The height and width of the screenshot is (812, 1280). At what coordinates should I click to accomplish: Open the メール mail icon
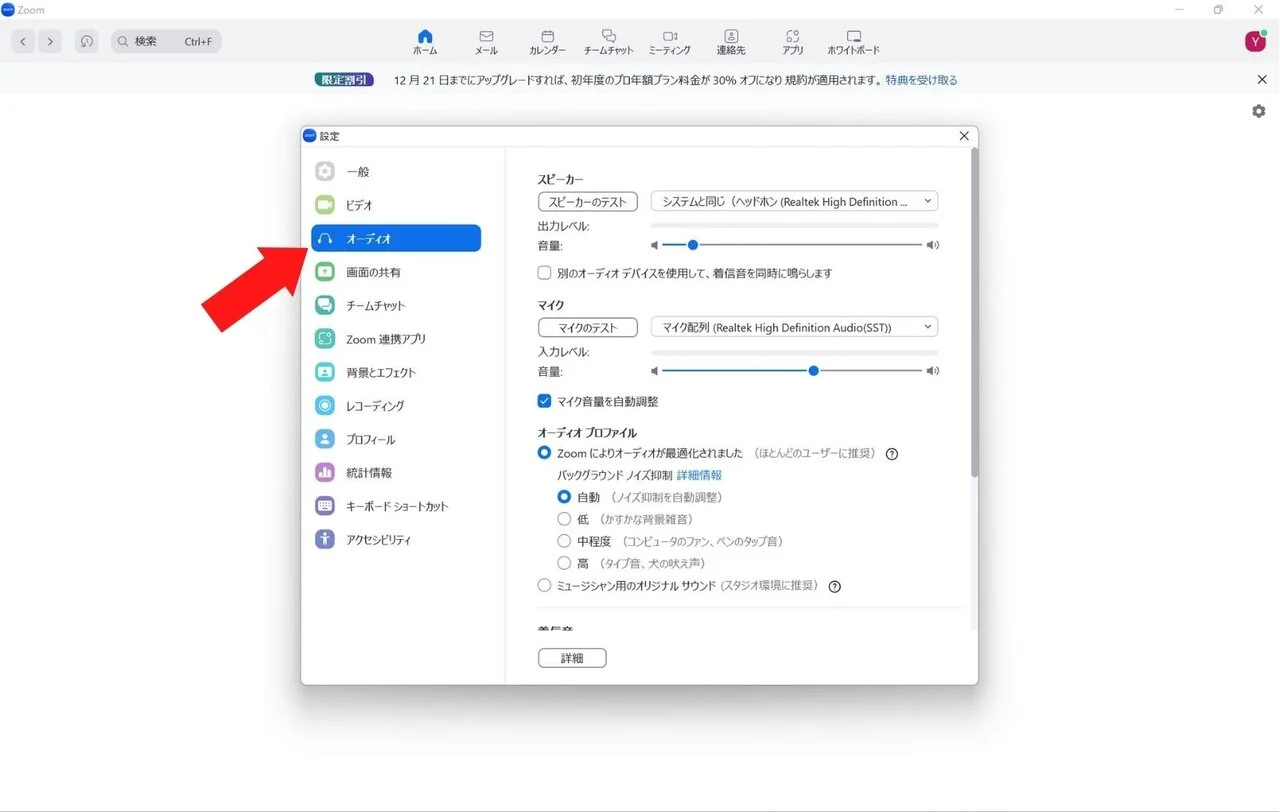point(486,41)
